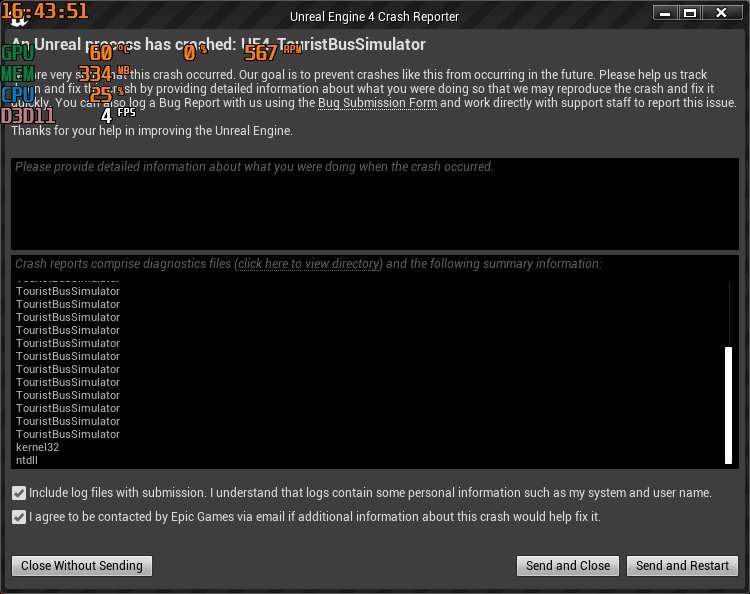Click the GPU label in the overlay

click(x=18, y=53)
